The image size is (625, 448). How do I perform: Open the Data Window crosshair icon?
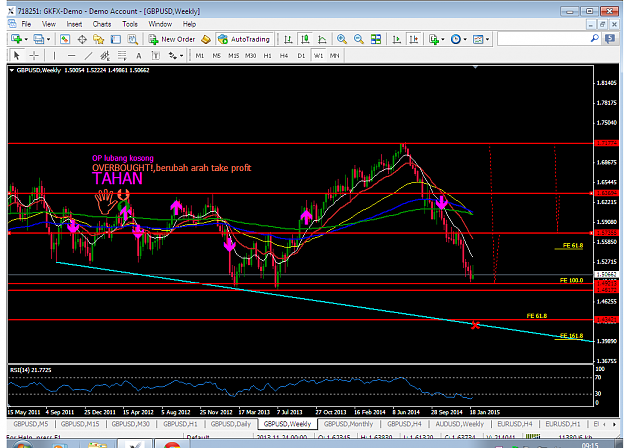pos(82,39)
